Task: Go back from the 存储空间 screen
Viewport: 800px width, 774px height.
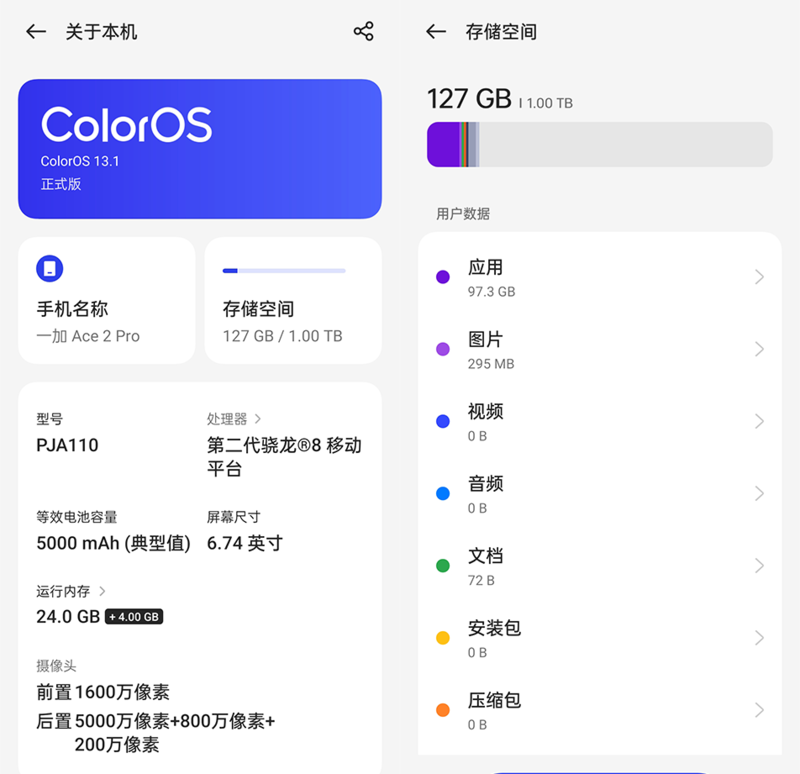Action: point(436,32)
